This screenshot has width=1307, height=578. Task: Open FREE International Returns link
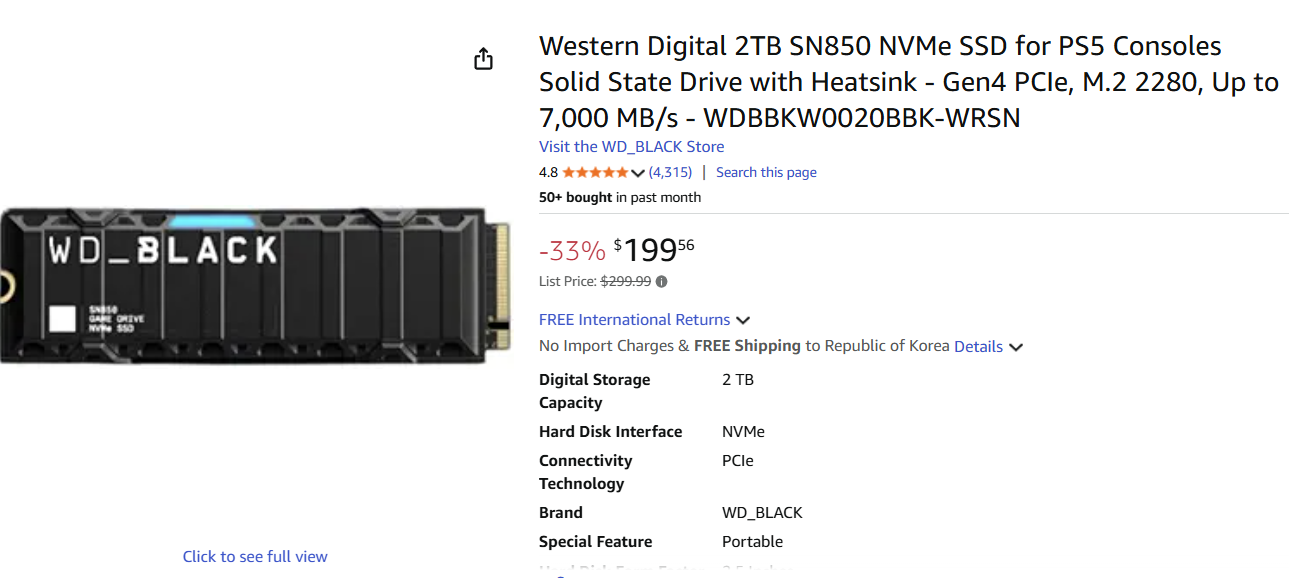(634, 320)
